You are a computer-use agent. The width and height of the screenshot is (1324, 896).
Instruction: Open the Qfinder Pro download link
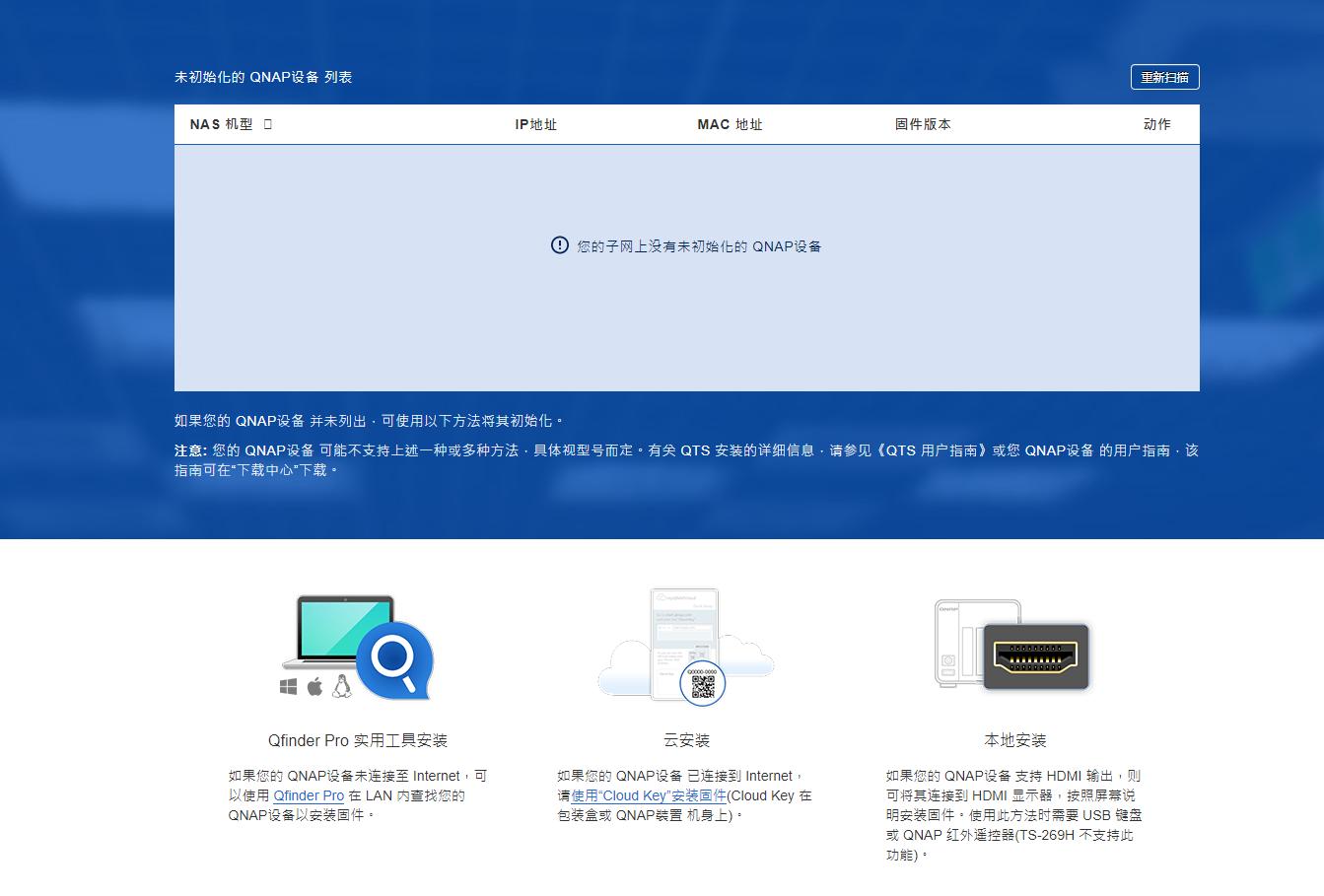tap(309, 795)
